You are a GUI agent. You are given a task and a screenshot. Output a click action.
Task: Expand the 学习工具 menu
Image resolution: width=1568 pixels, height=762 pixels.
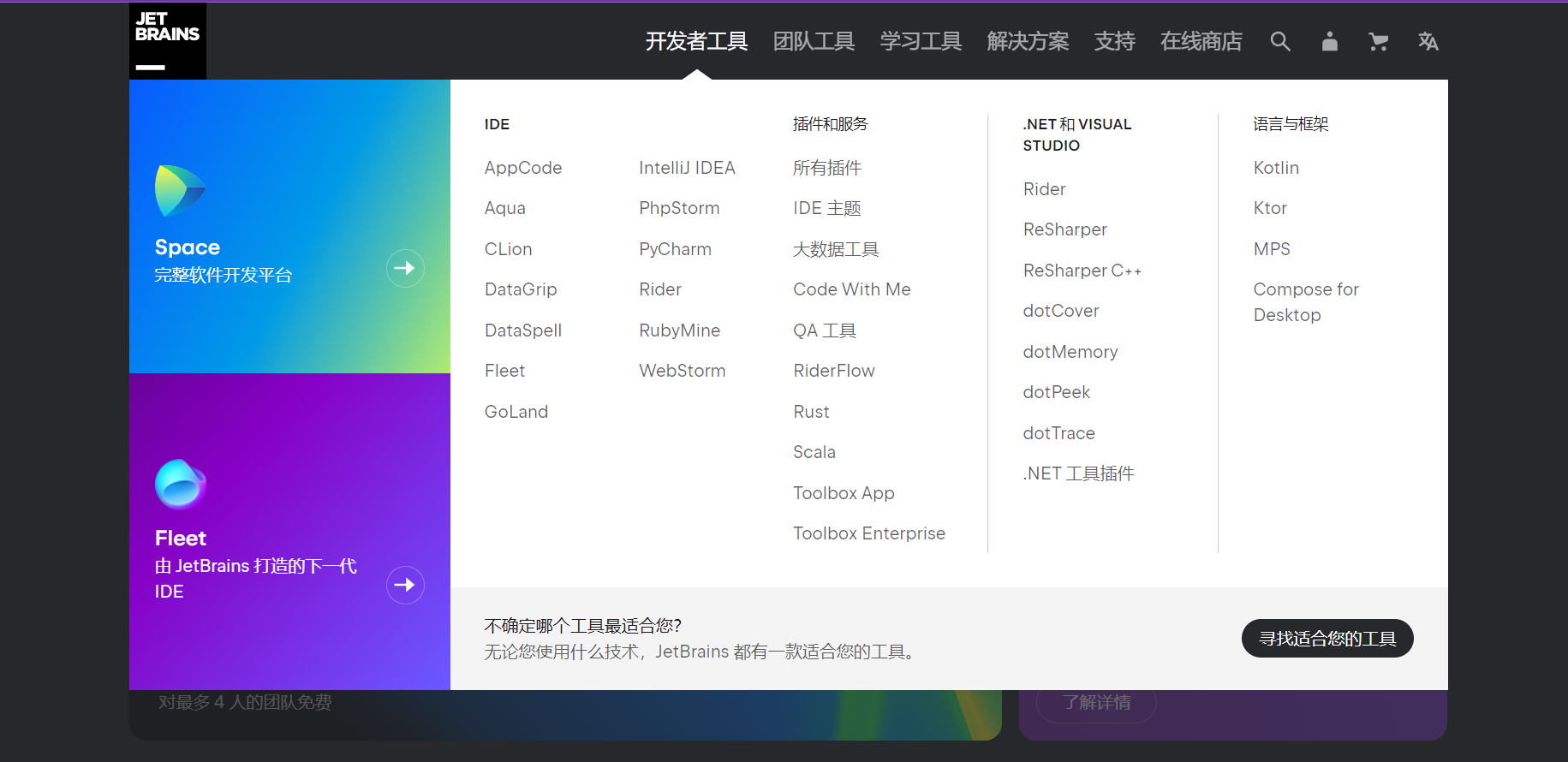(921, 41)
